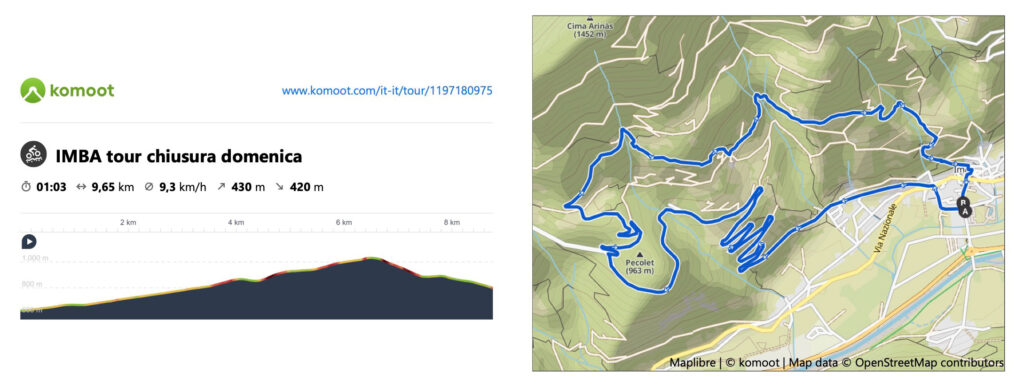Click the elevation profile peak

[x=370, y=258]
